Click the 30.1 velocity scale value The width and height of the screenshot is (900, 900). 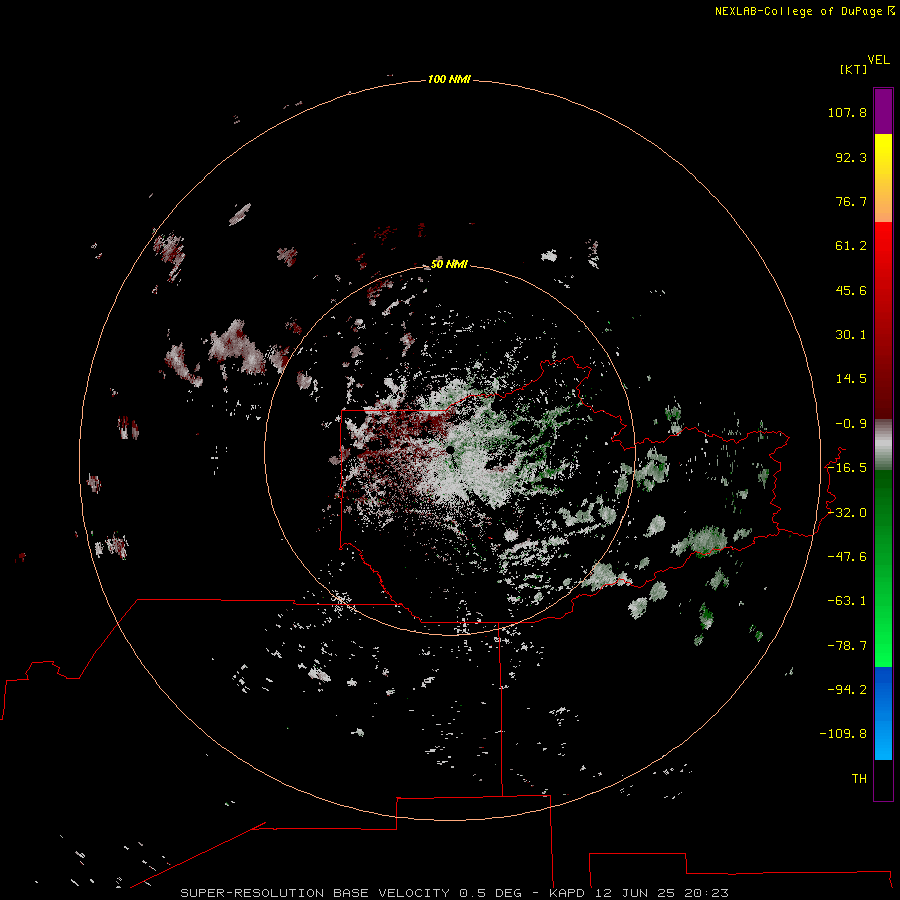[851, 335]
